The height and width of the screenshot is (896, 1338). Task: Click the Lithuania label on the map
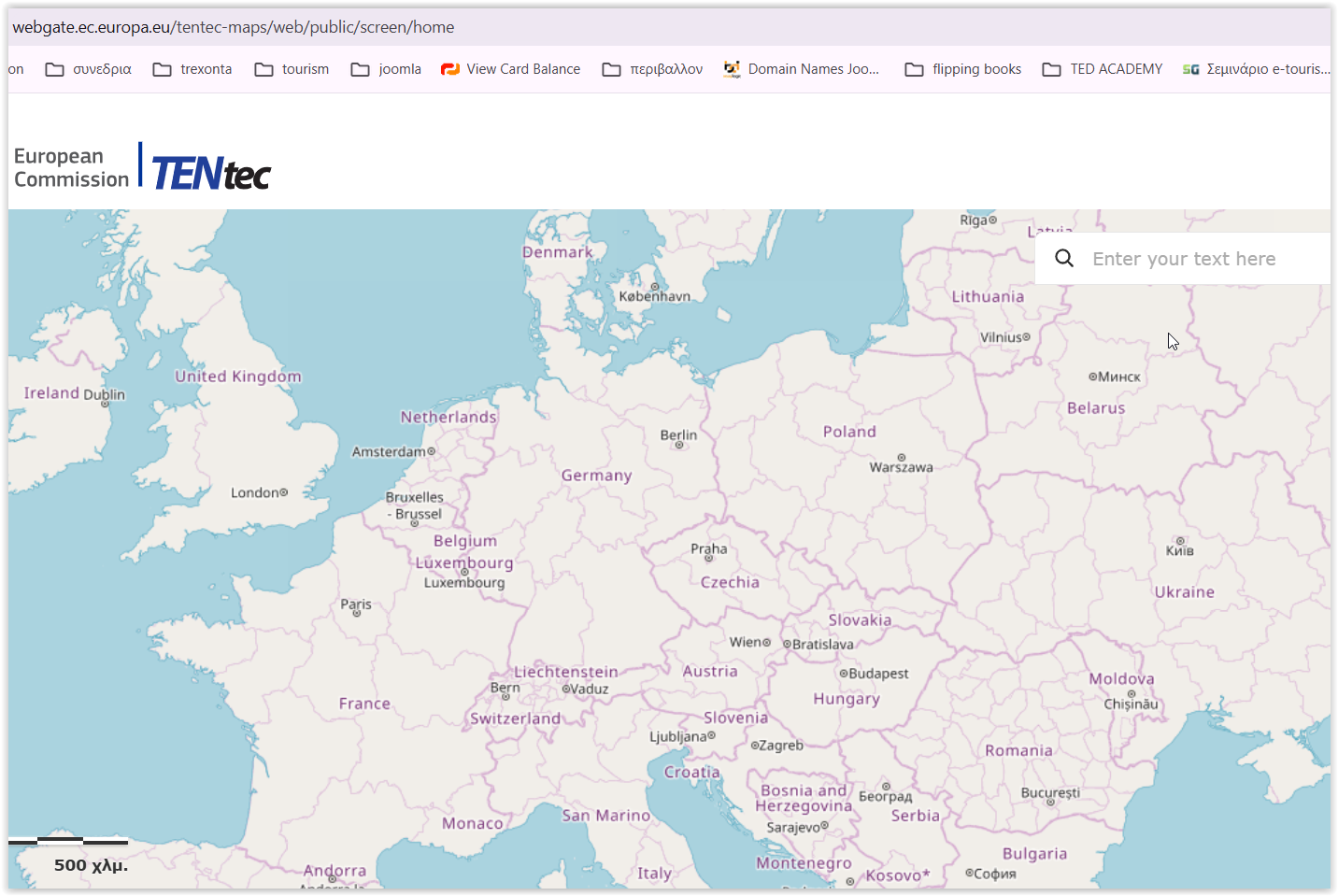pos(988,296)
